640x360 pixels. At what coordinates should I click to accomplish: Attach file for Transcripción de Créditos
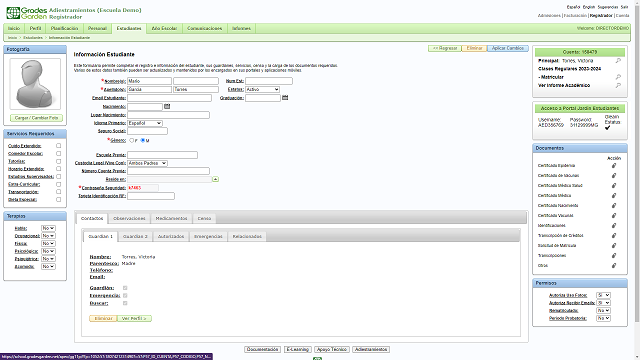click(613, 236)
